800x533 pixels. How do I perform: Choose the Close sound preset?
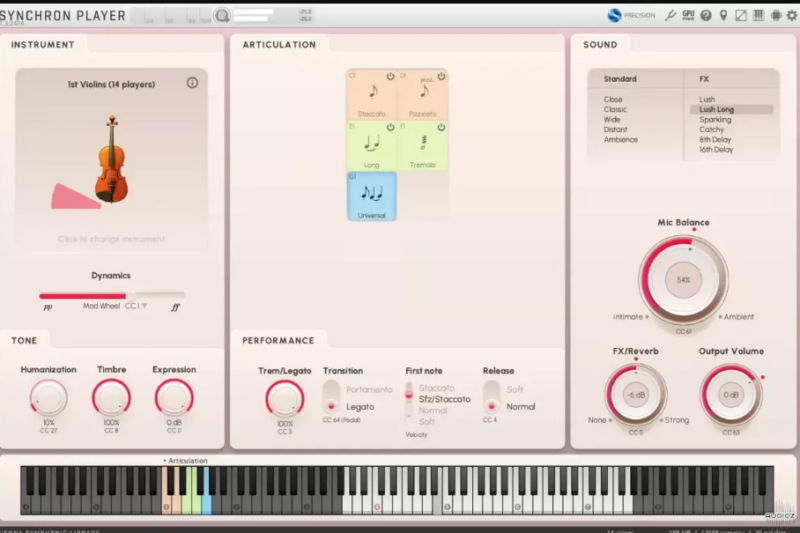point(613,99)
